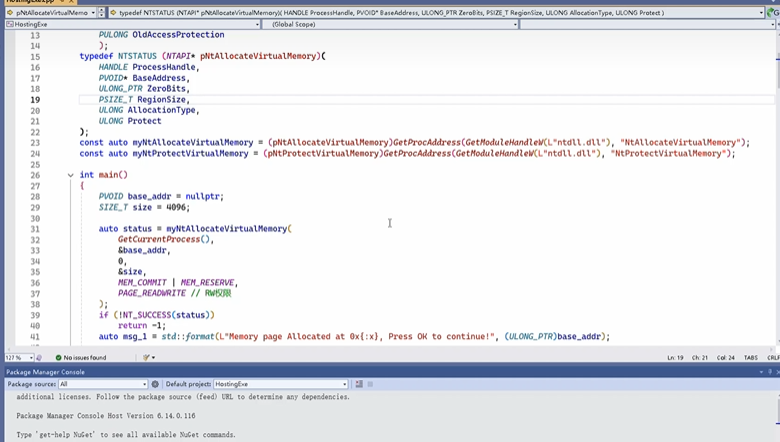Click pNtAllocateVirtualMemory typedef name on line 15

tap(258, 56)
